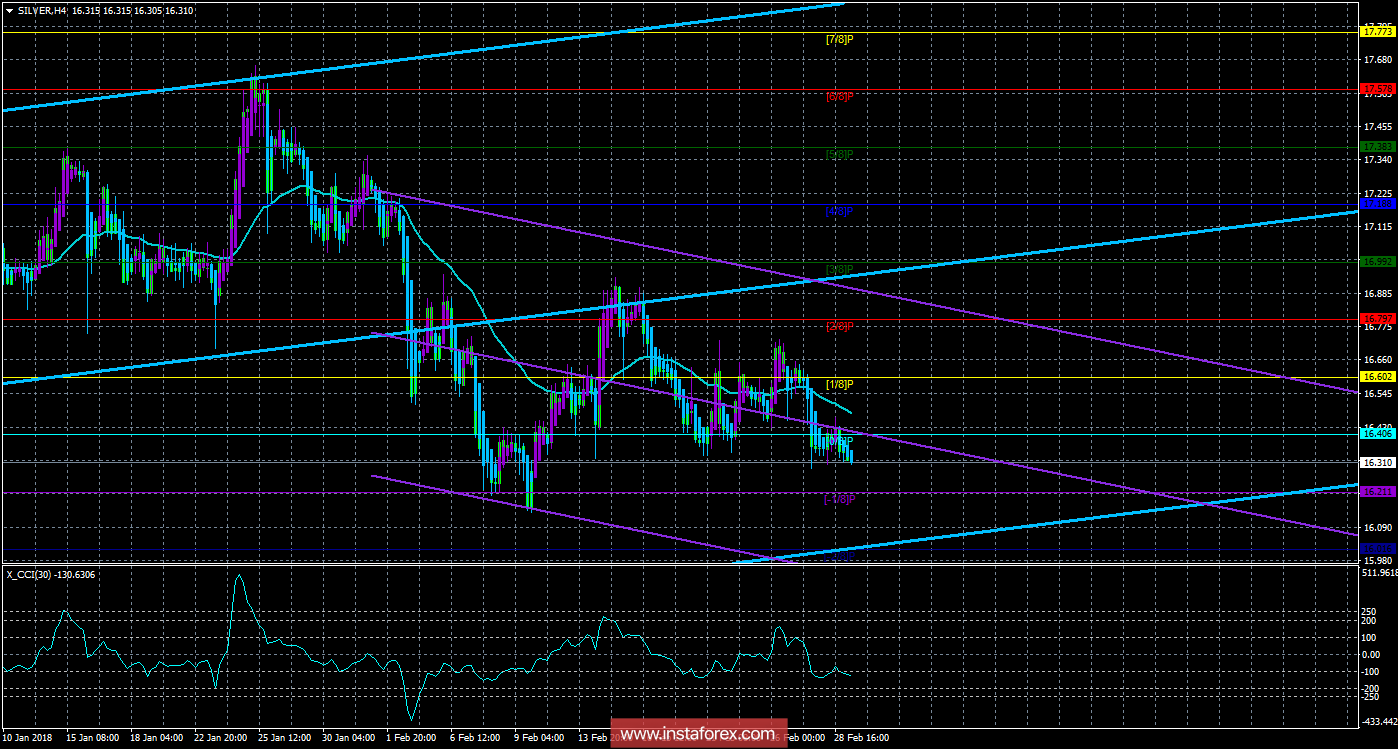Click the [7/8]P Murray level label
Viewport: 1398px width, 749px height.
tap(839, 39)
